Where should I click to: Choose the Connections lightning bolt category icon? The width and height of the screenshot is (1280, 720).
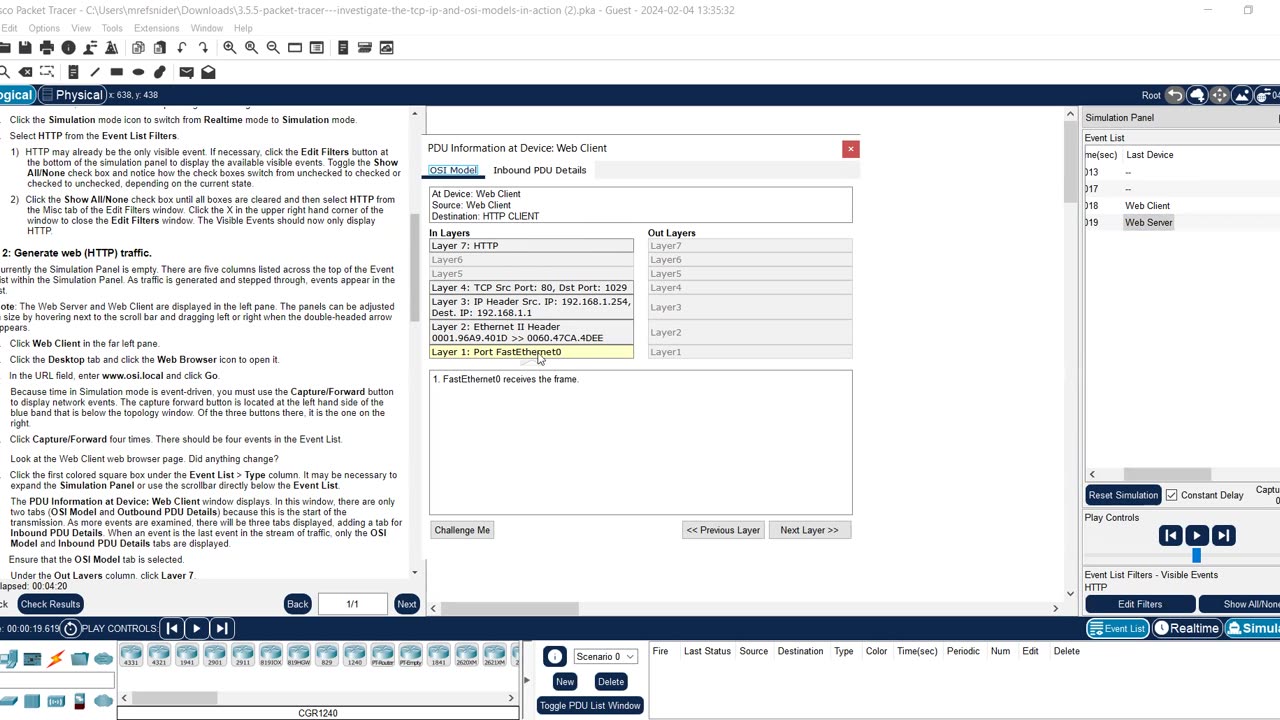56,658
